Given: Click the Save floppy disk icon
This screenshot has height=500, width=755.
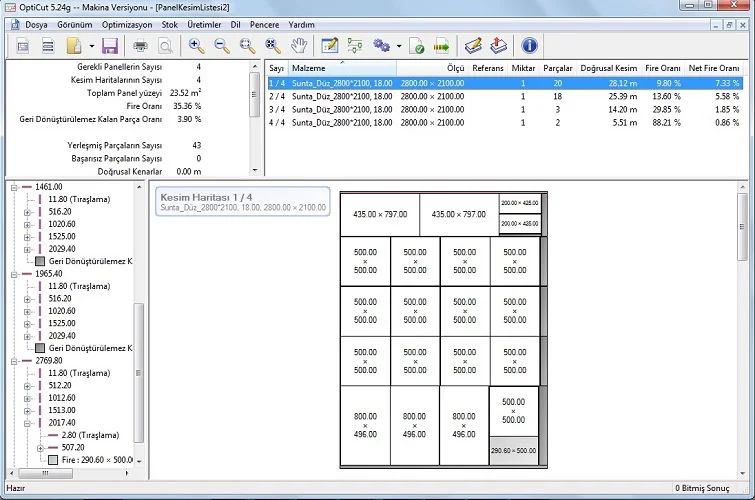Looking at the screenshot, I should coord(110,46).
